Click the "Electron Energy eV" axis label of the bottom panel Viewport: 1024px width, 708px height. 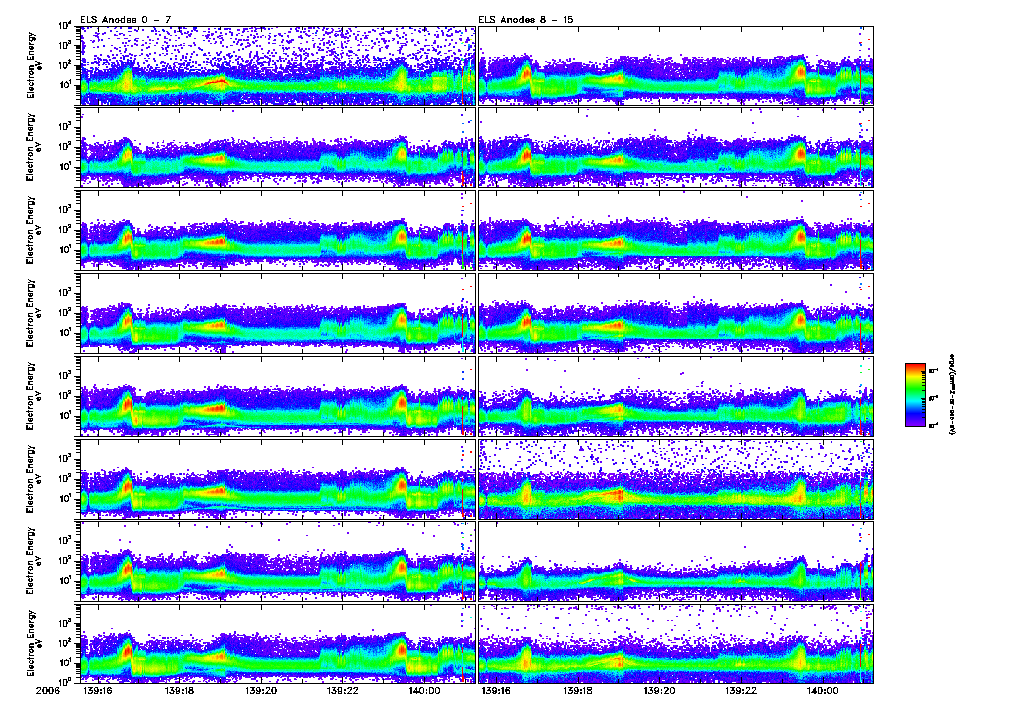35,643
